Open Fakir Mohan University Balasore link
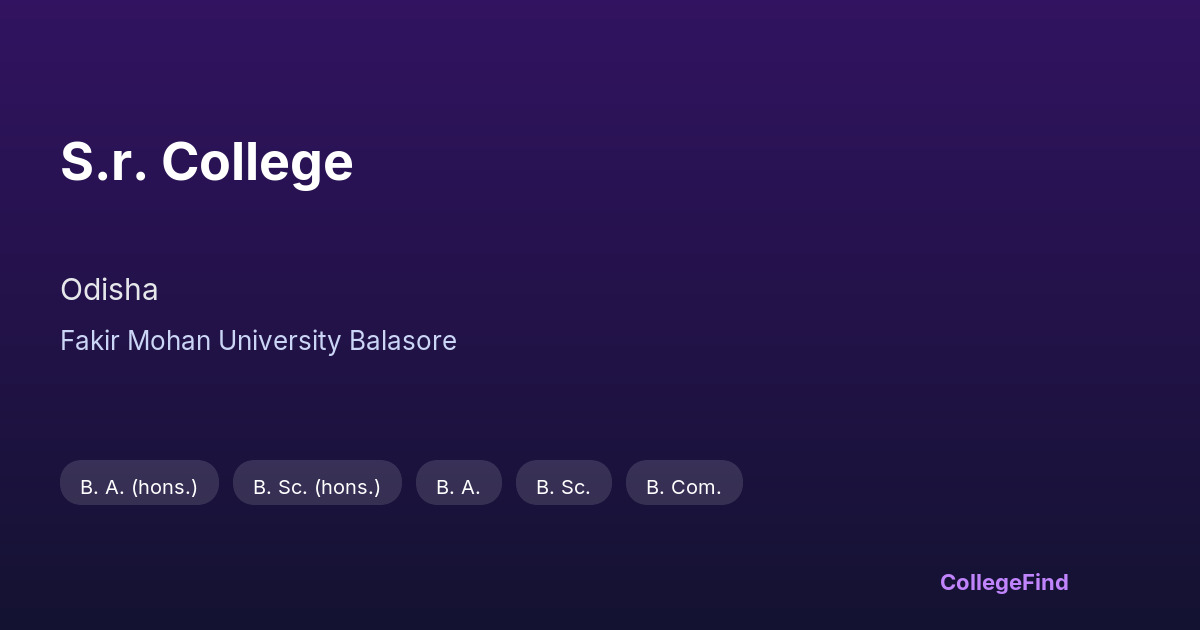Screen dimensions: 1200x630 pos(258,341)
